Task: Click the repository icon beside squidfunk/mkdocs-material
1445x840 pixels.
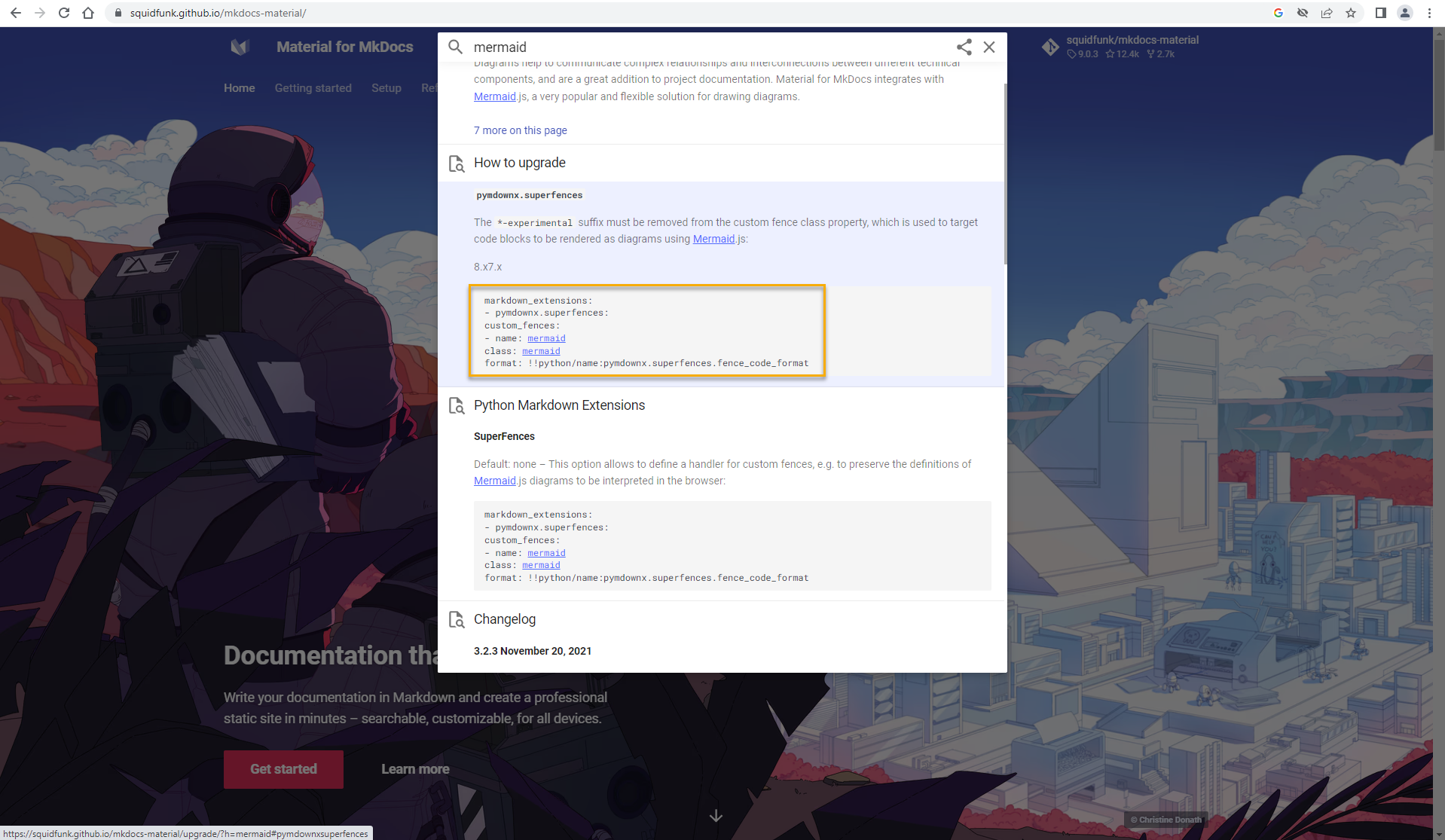Action: point(1050,46)
